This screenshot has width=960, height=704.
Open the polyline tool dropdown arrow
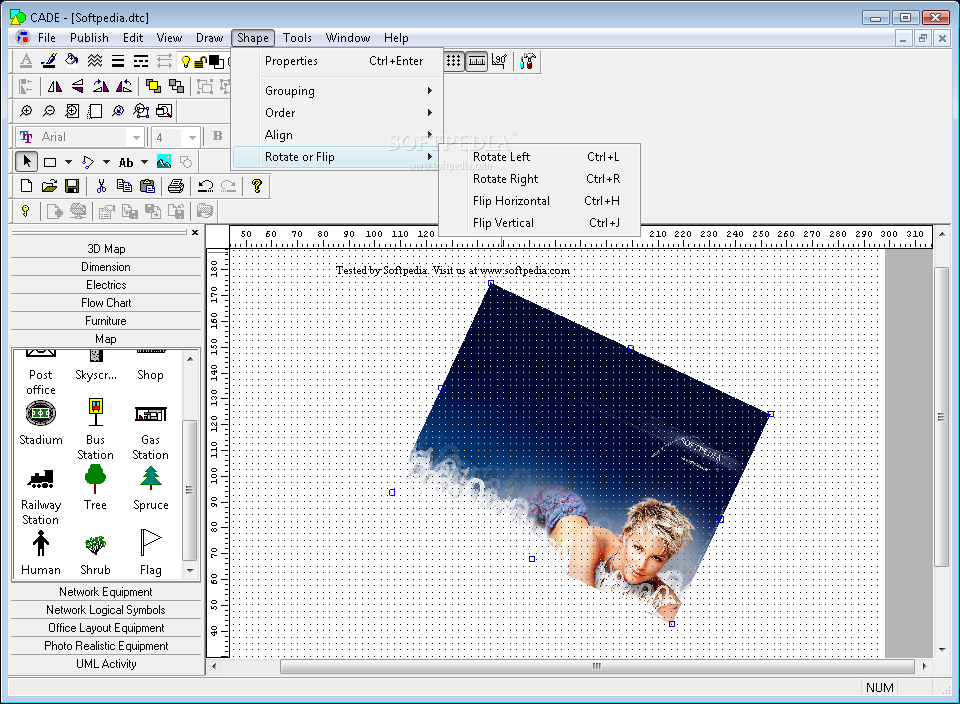pyautogui.click(x=106, y=162)
